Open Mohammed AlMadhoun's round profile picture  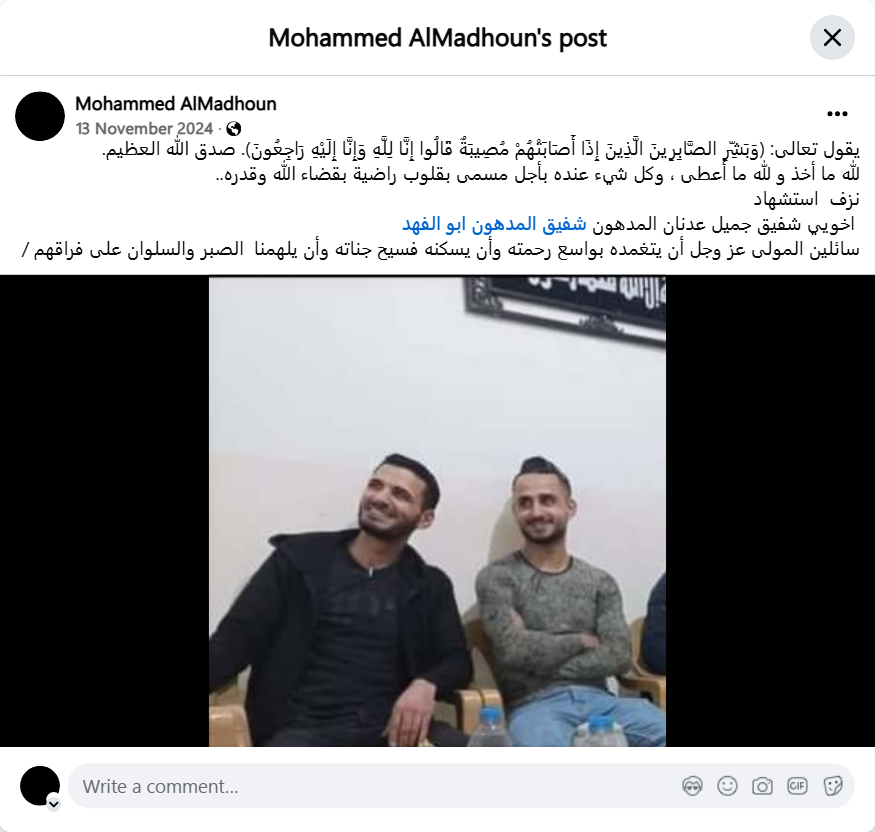tap(40, 116)
